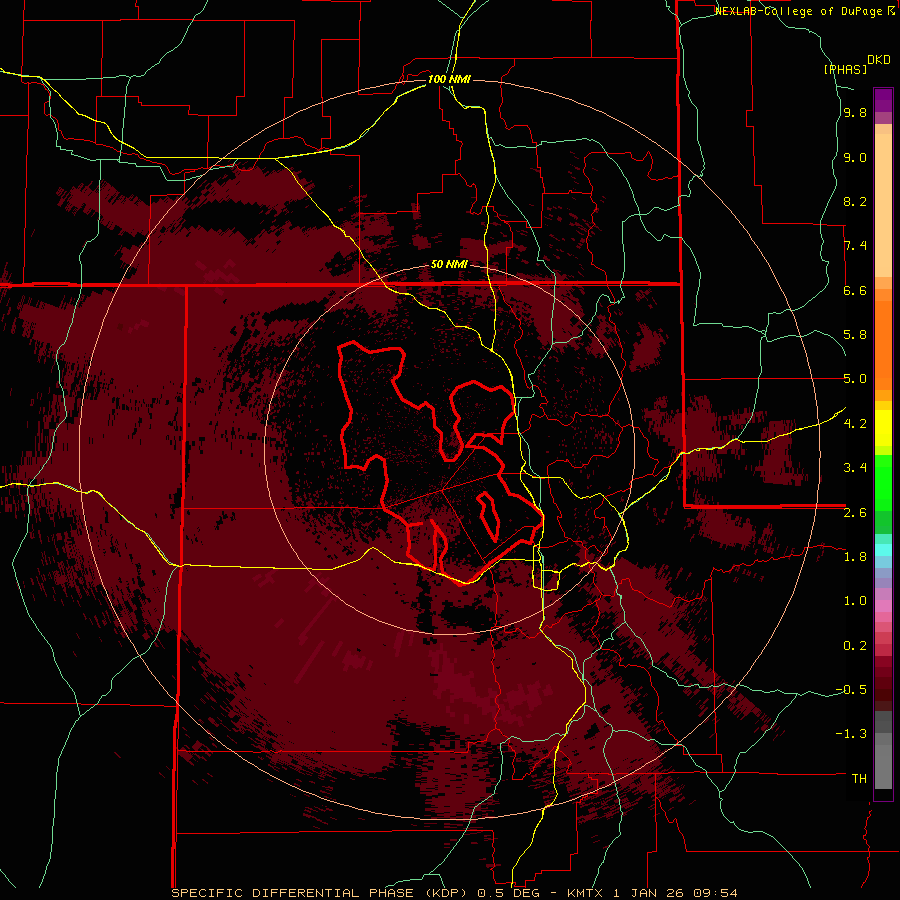Click the [PHAS] units label

coord(845,69)
